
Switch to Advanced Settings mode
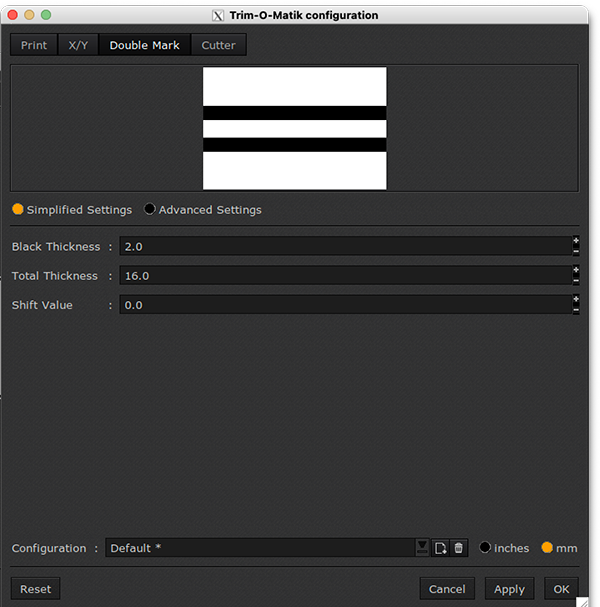150,210
